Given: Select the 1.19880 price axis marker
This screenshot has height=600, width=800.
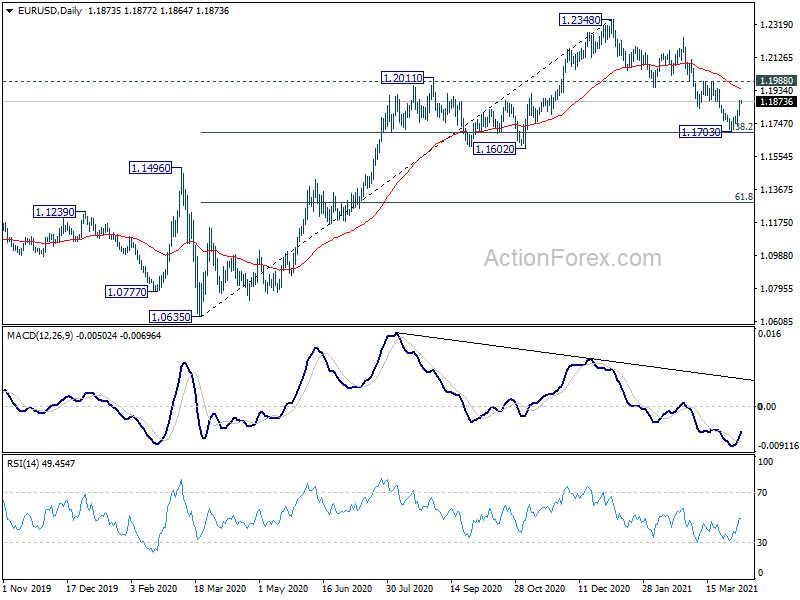Looking at the screenshot, I should tap(776, 81).
